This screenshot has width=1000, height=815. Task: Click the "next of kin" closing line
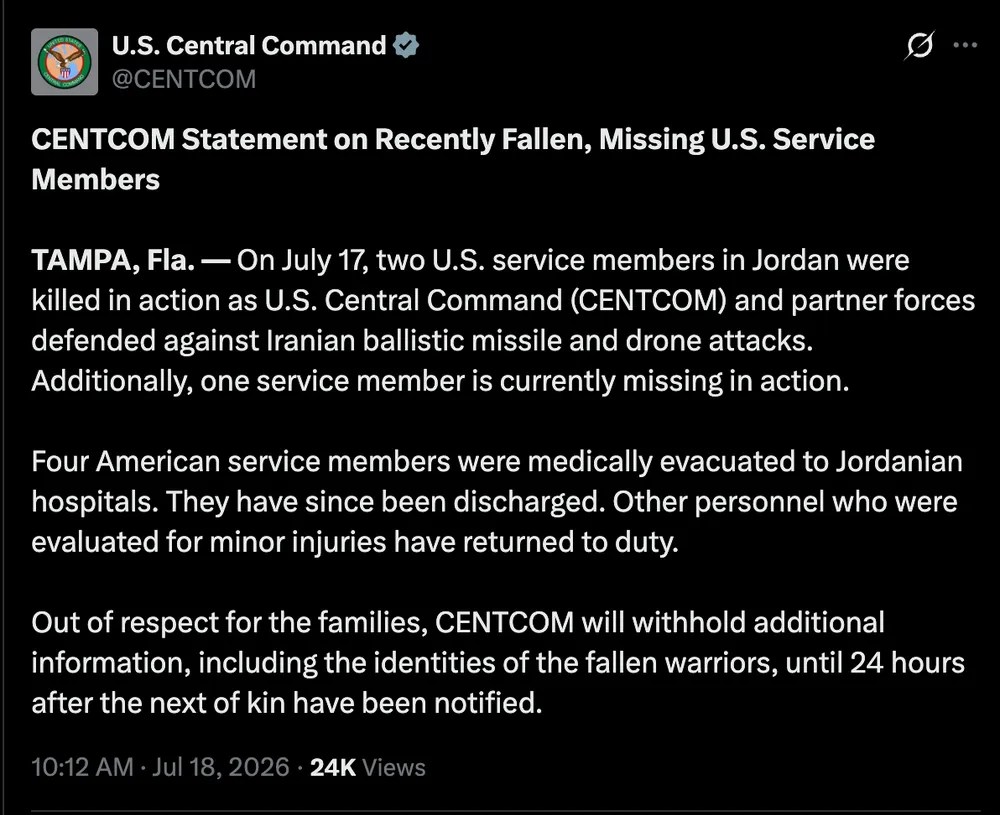286,703
